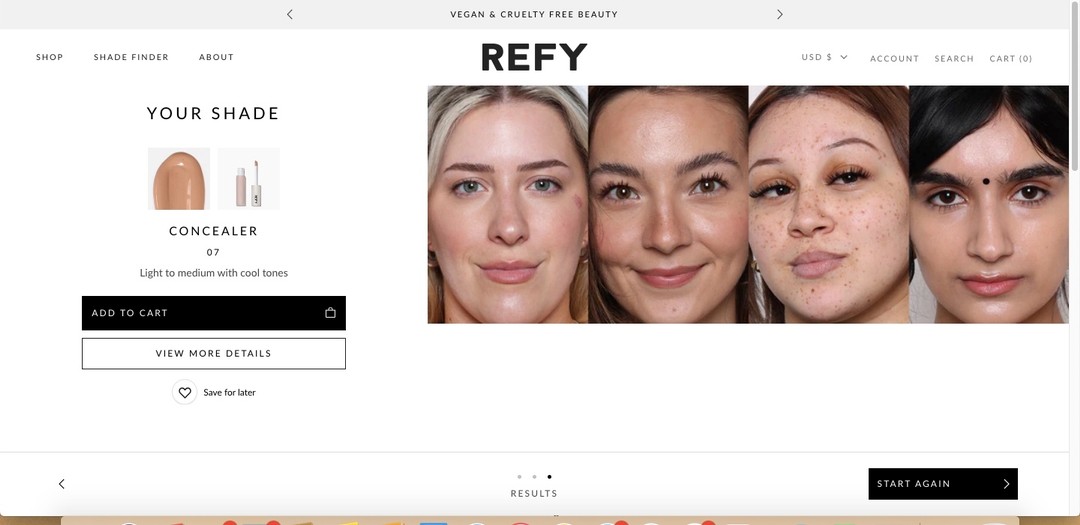Screen dimensions: 1080x525
Task: Select the concealer tube product thumbnail
Action: 249,178
